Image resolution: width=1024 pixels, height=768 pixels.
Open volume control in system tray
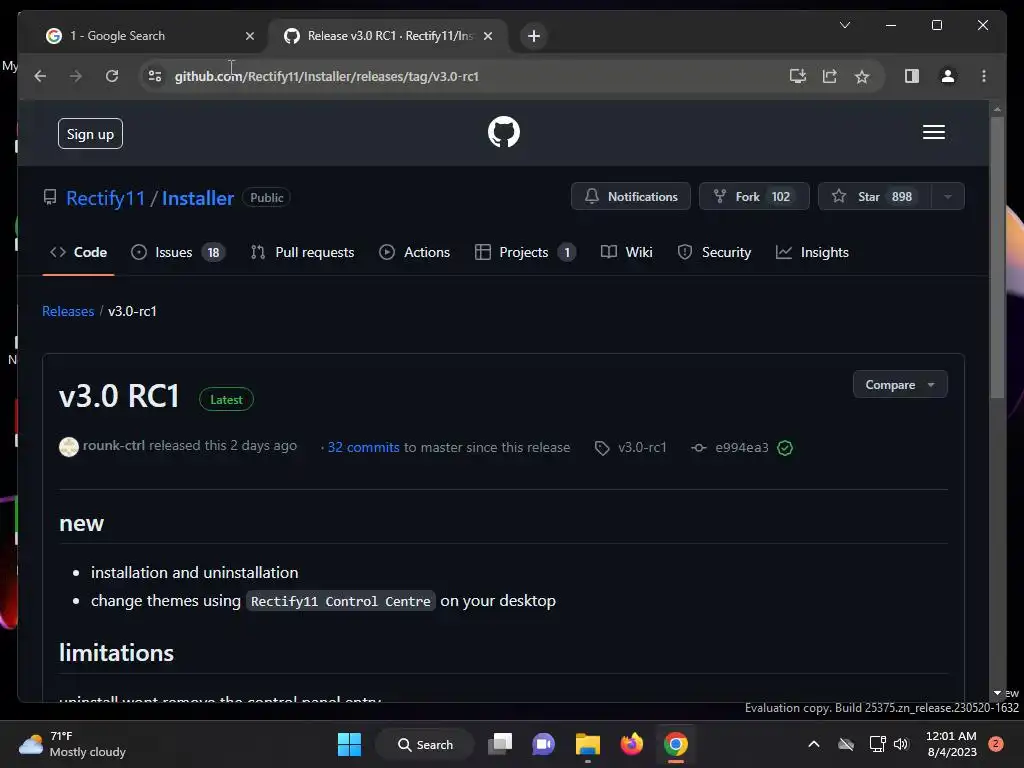click(x=901, y=744)
